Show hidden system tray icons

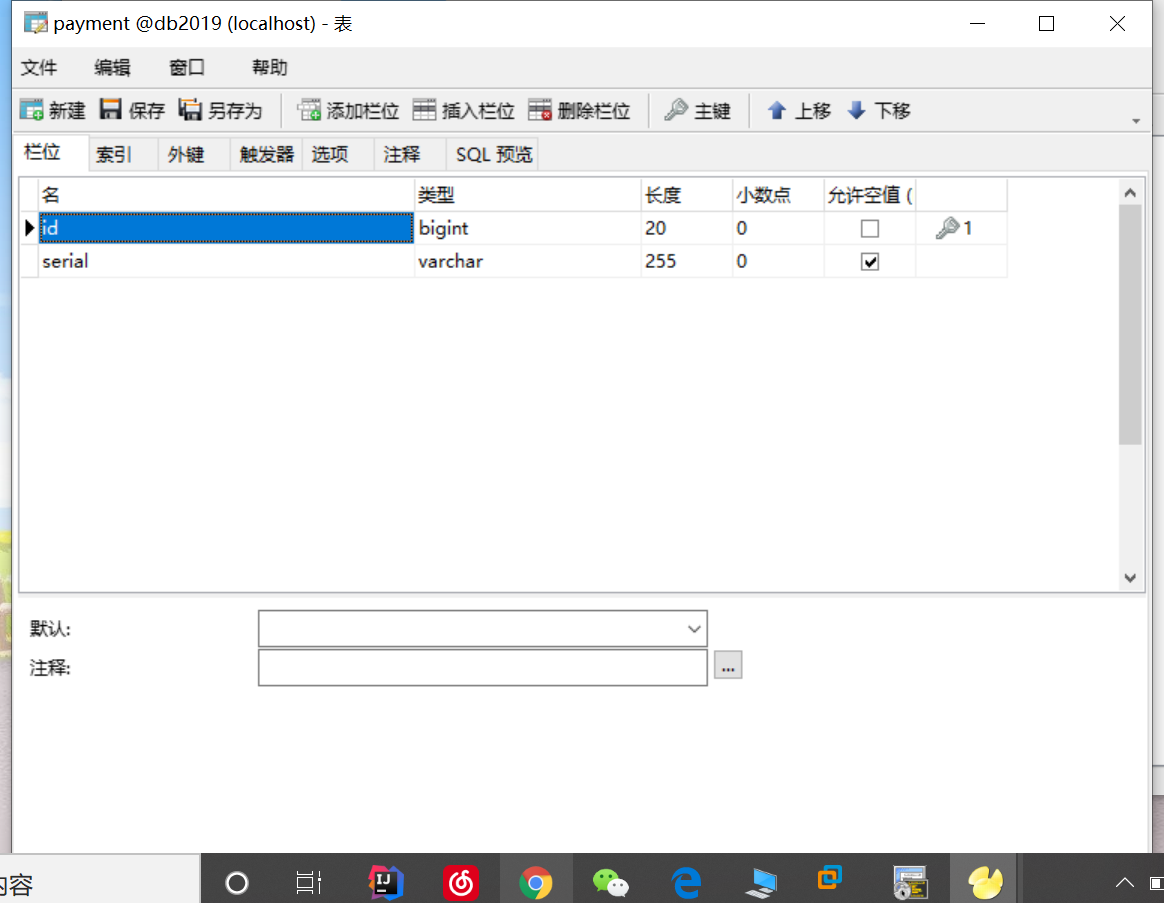[x=1125, y=883]
